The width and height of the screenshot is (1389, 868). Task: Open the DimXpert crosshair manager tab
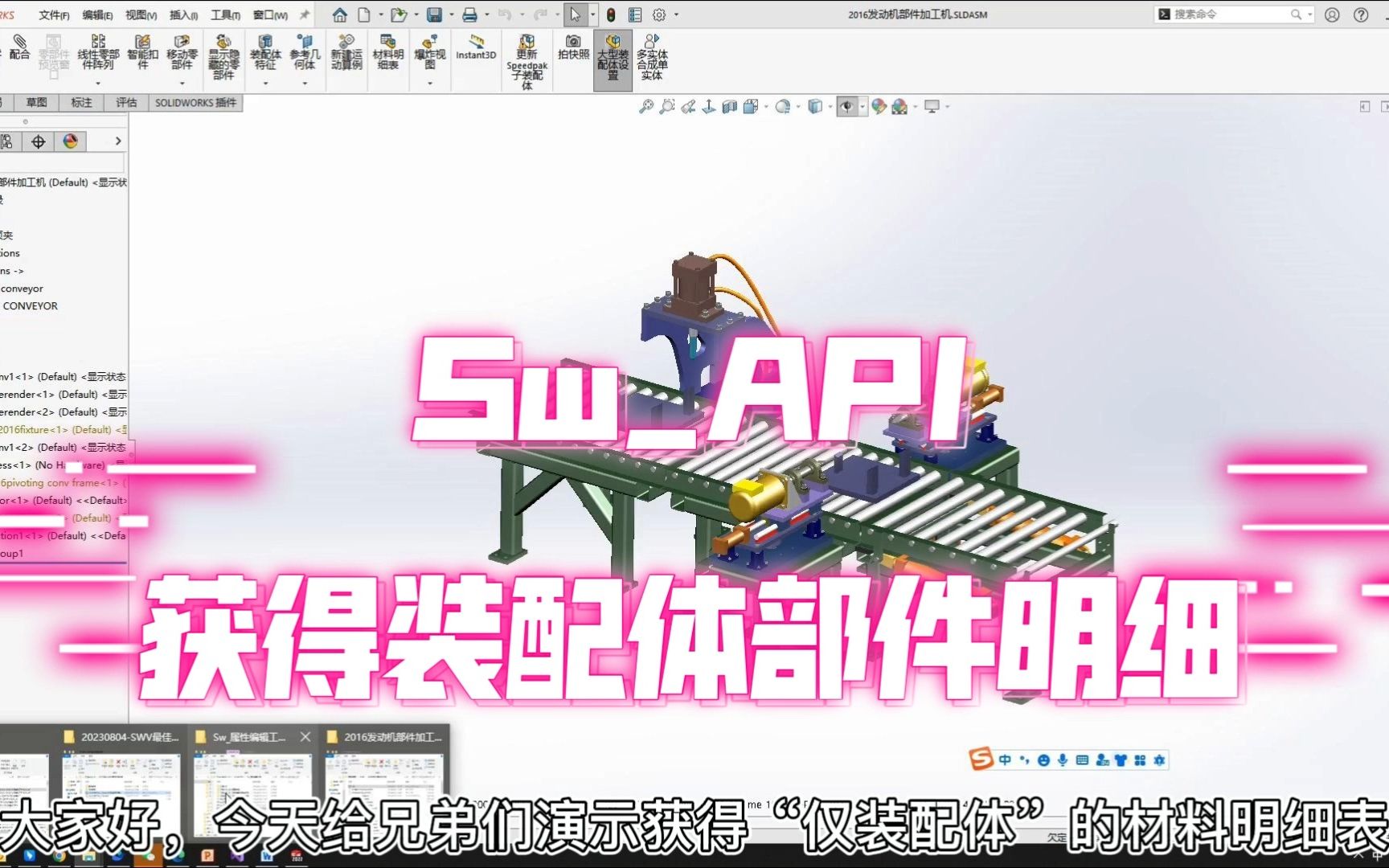(38, 141)
